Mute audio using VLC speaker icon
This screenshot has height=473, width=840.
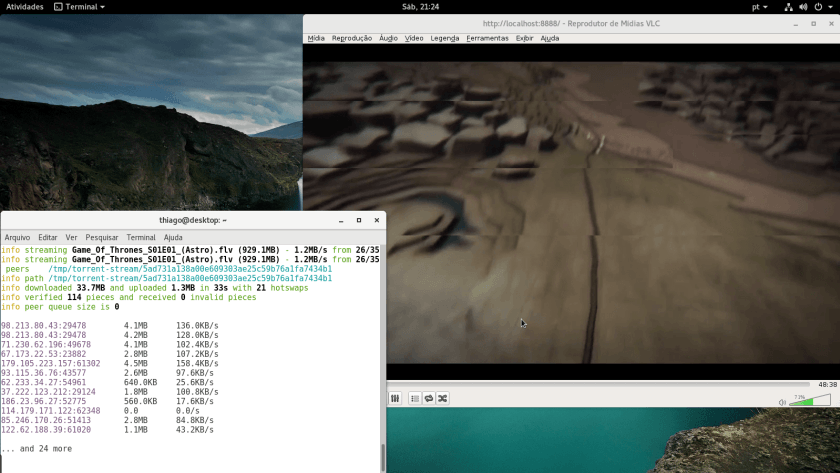coord(782,402)
